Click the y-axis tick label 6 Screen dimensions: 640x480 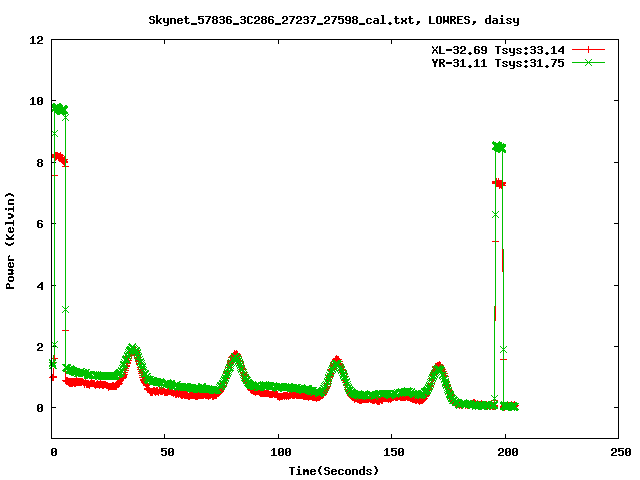40,224
